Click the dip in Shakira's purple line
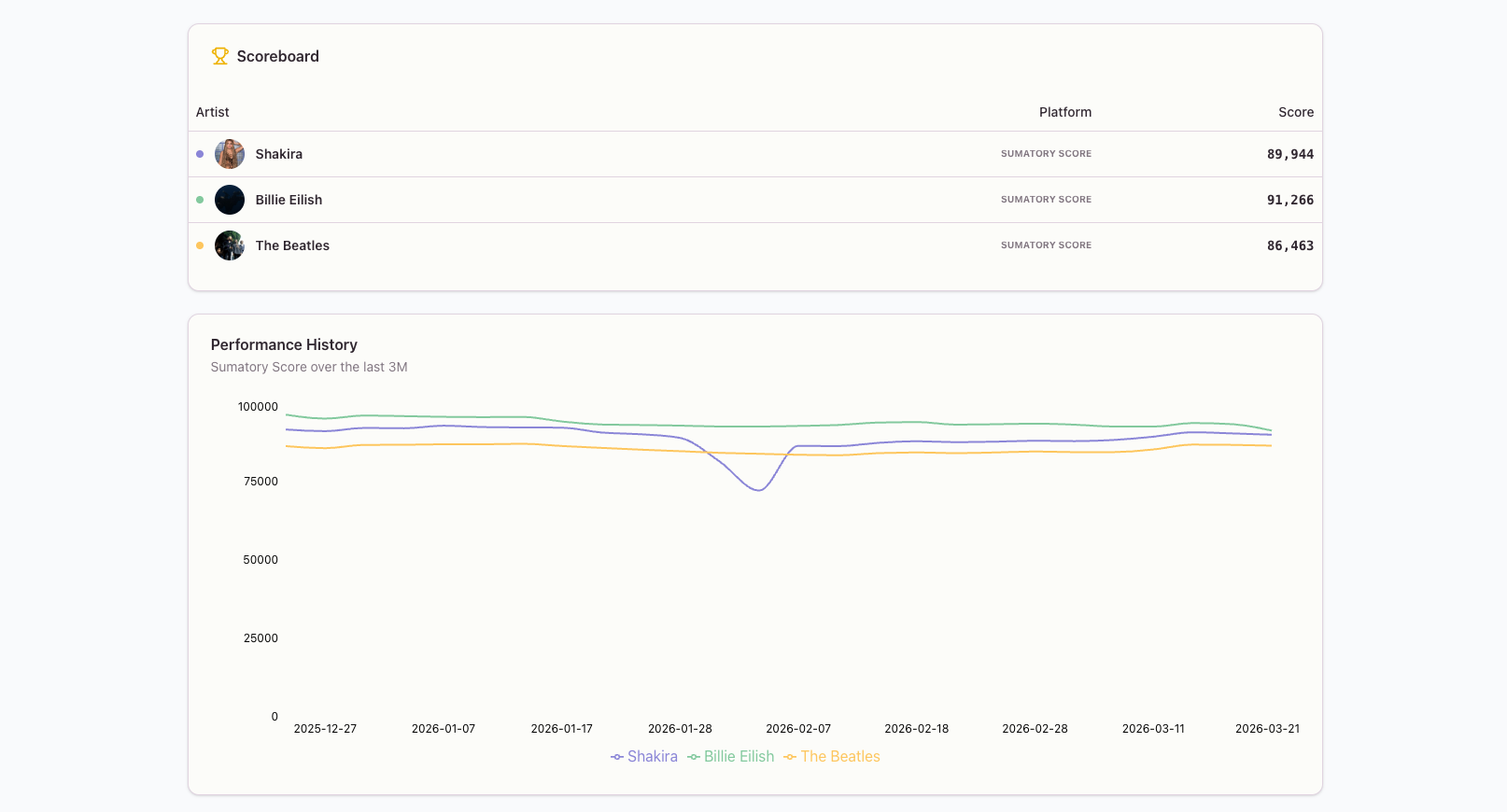Image resolution: width=1507 pixels, height=812 pixels. click(x=759, y=489)
